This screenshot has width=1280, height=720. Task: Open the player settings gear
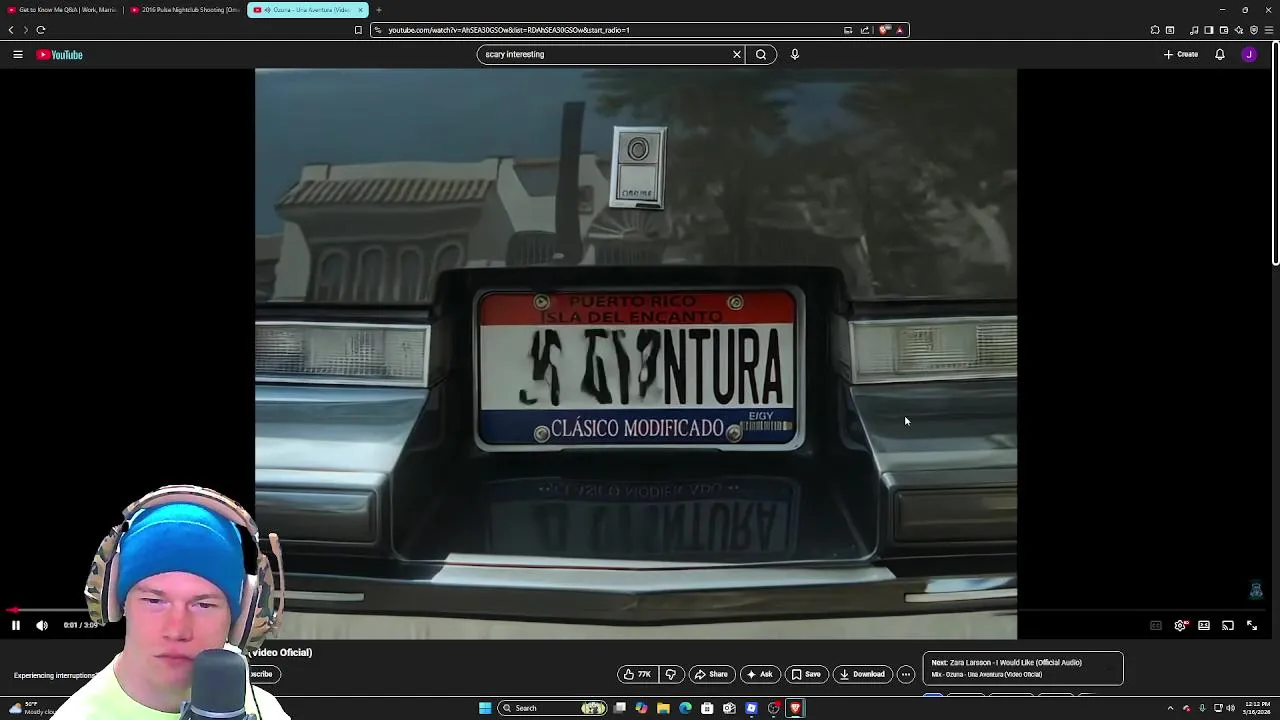tap(1180, 625)
